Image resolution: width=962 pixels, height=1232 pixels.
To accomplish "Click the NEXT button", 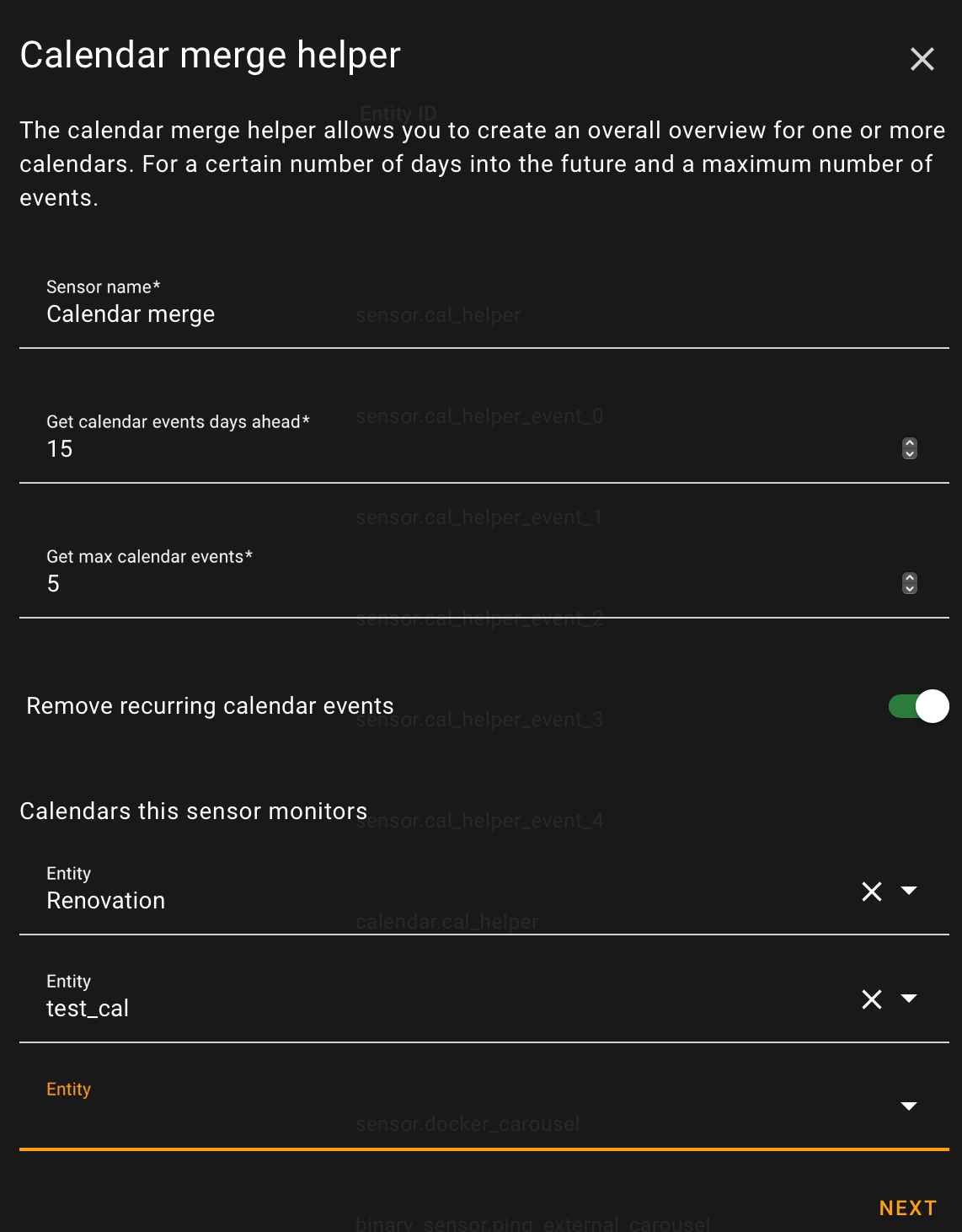I will click(907, 1208).
